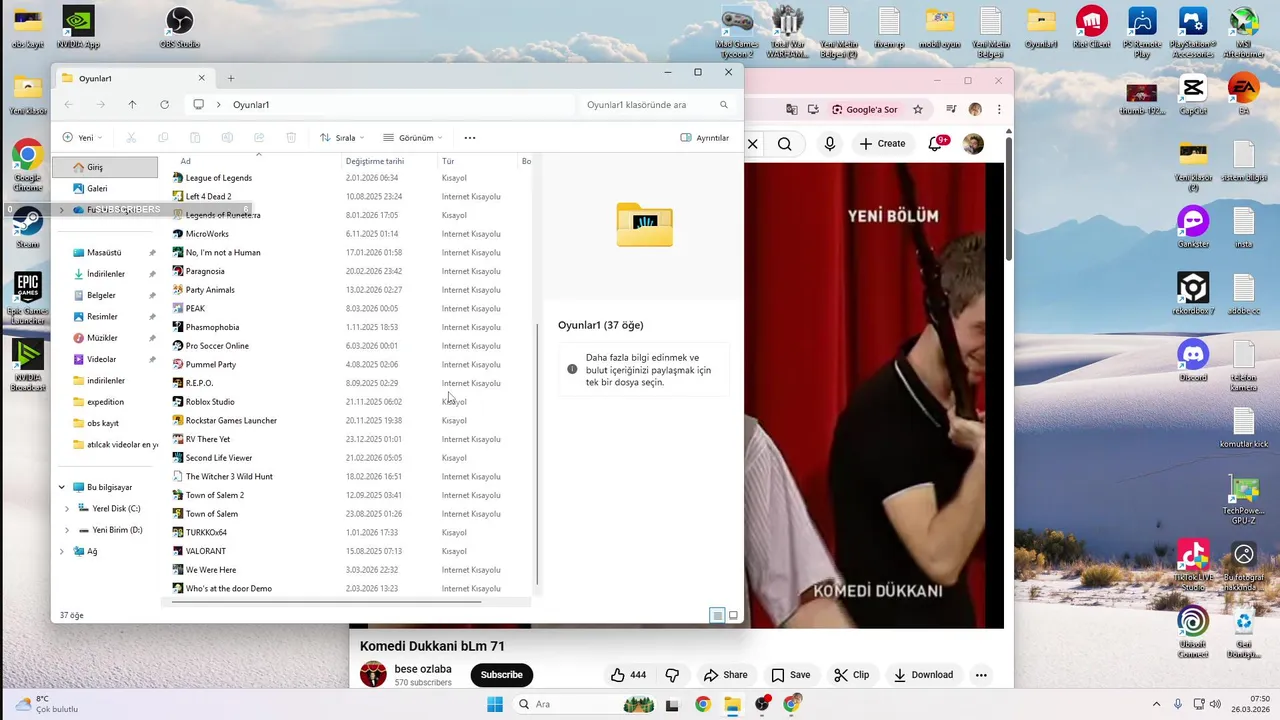
Task: Open the OBS Studio desktop shortcut
Action: [x=180, y=27]
